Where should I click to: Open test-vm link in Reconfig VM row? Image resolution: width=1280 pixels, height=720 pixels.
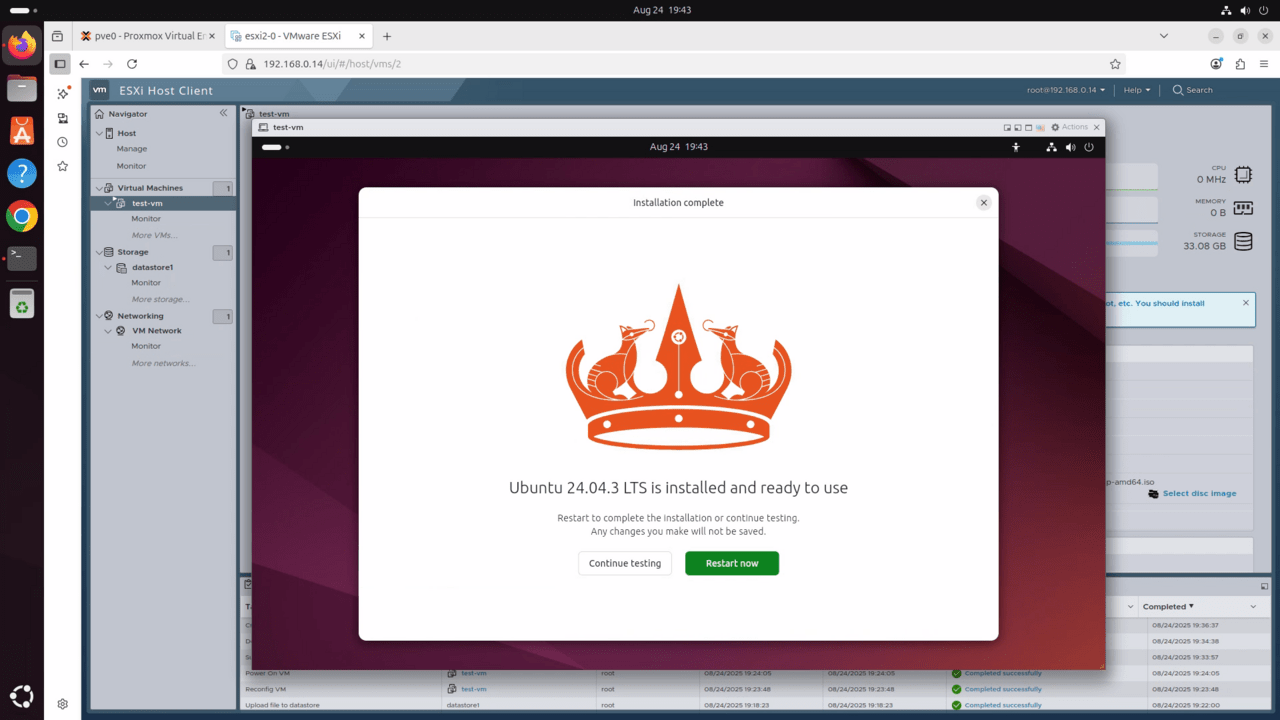click(473, 689)
